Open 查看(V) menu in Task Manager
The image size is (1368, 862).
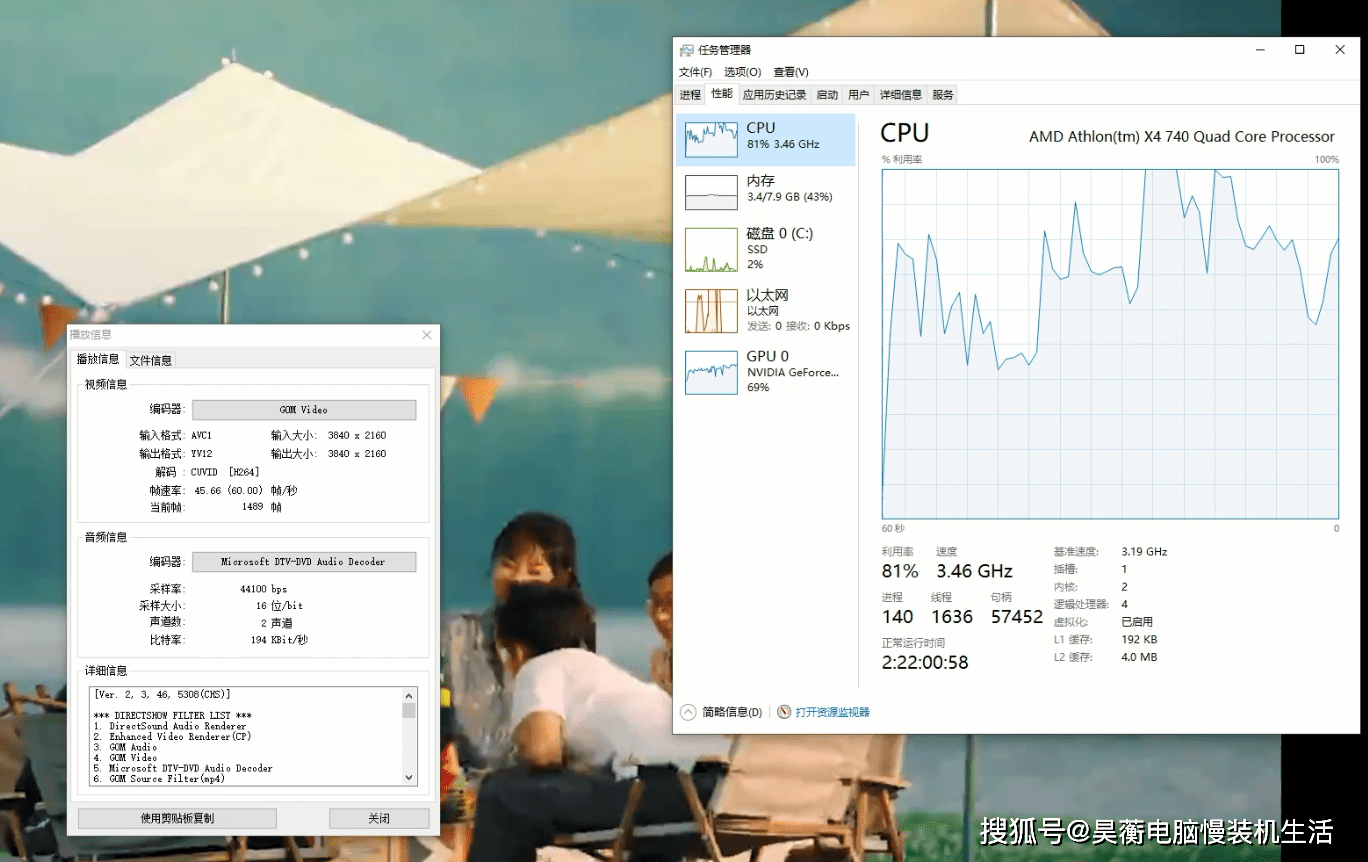[x=791, y=72]
